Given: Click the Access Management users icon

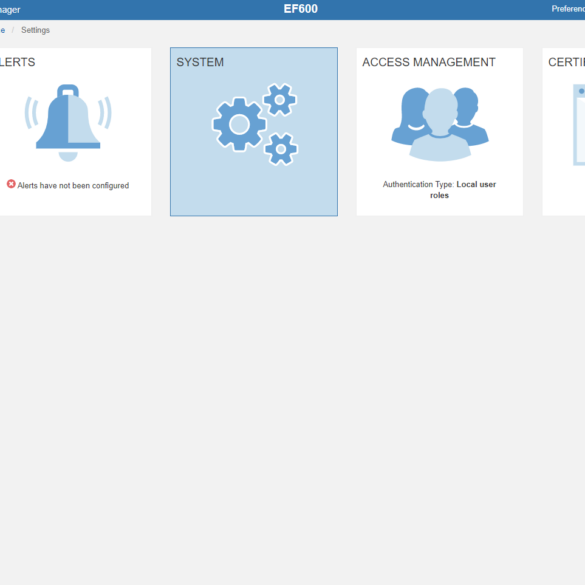Looking at the screenshot, I should [440, 124].
